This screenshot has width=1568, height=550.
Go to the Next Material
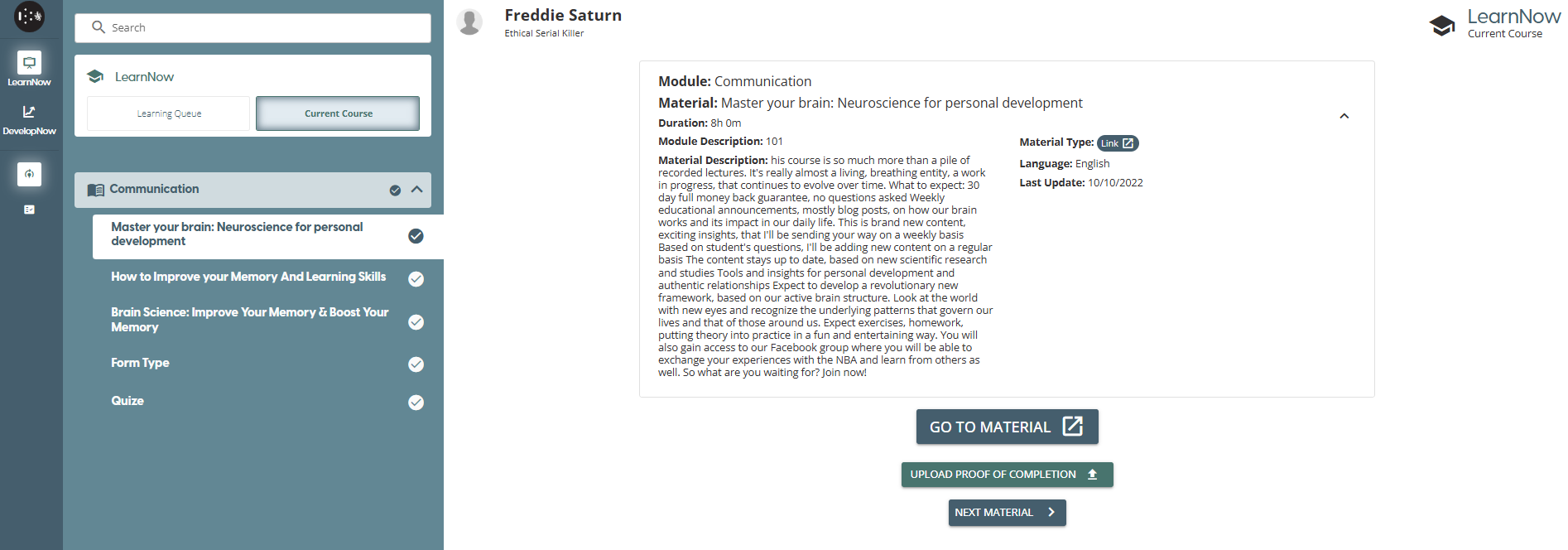[1007, 513]
